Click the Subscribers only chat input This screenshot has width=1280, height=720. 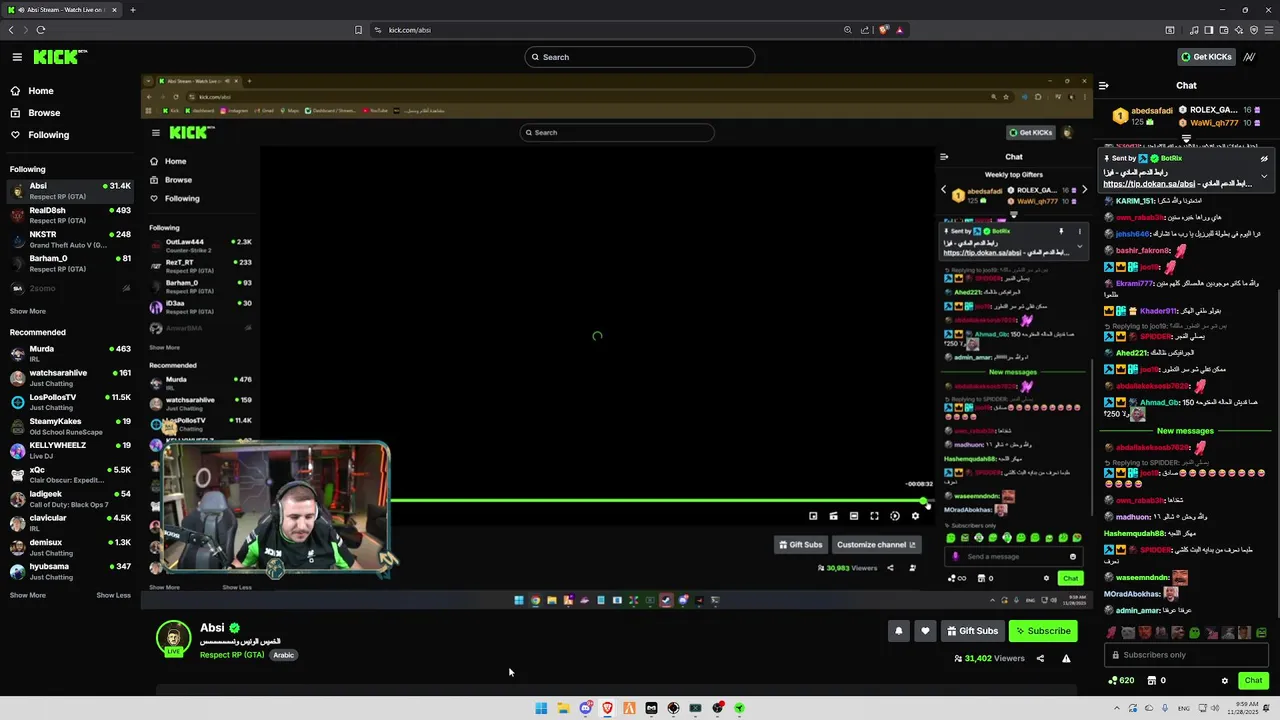(x=1186, y=655)
